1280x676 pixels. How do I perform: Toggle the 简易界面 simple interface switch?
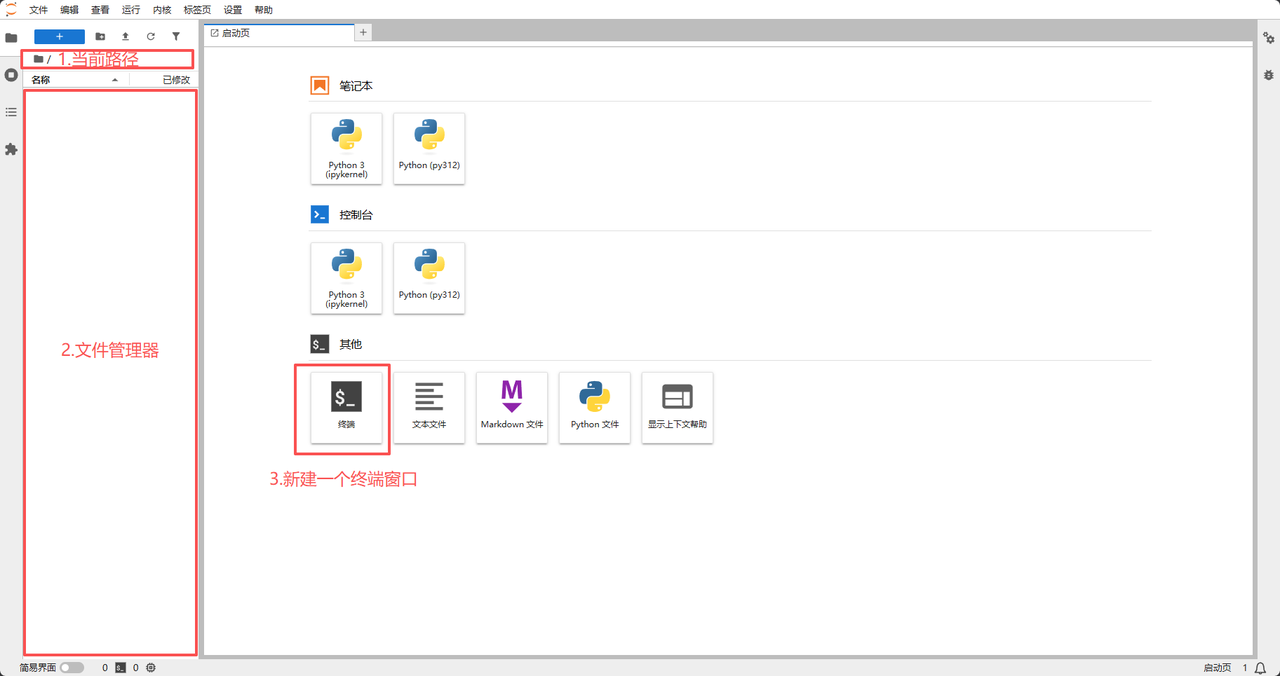pyautogui.click(x=71, y=668)
